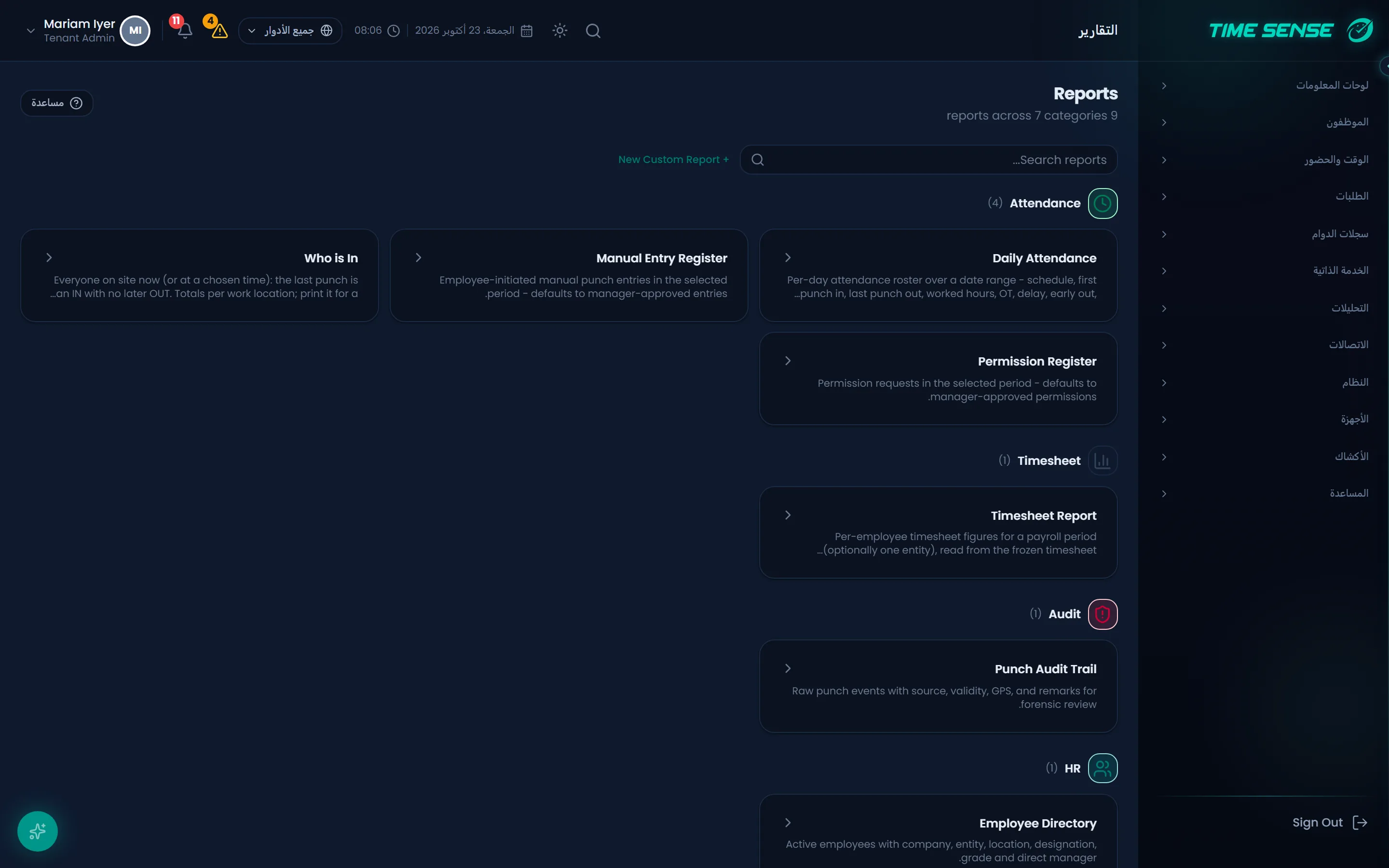Open the Manual Entry Register report
This screenshot has width=1389, height=868.
(x=568, y=275)
